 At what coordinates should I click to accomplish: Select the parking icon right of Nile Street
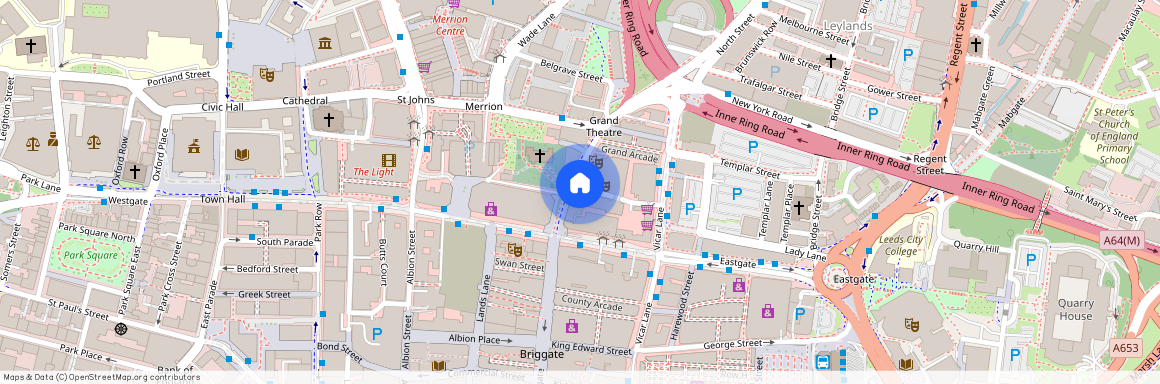(908, 54)
